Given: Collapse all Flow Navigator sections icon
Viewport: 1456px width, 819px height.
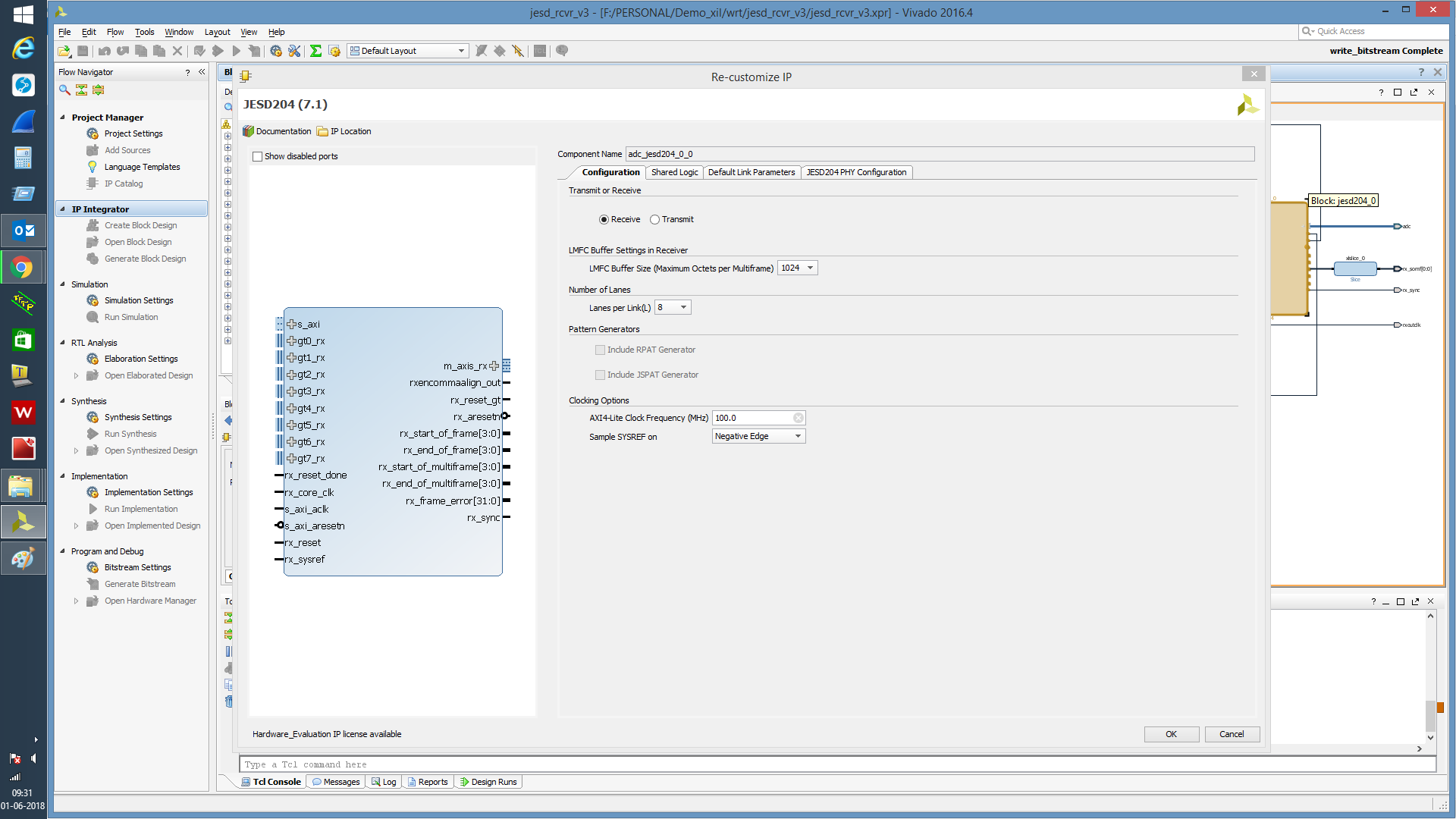Looking at the screenshot, I should coord(81,89).
